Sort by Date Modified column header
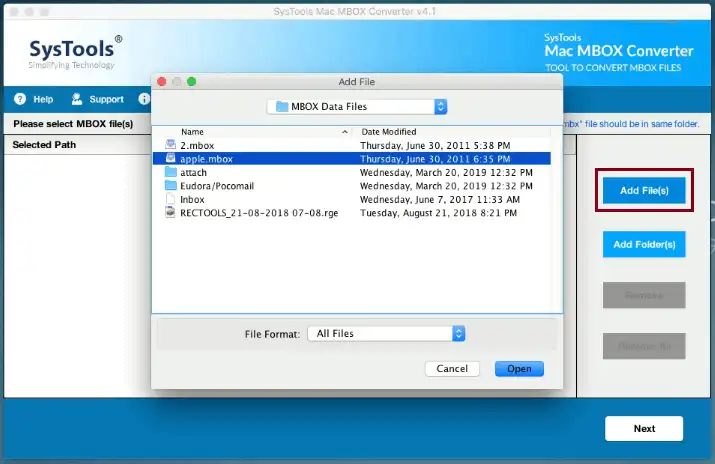This screenshot has width=715, height=464. pos(389,132)
